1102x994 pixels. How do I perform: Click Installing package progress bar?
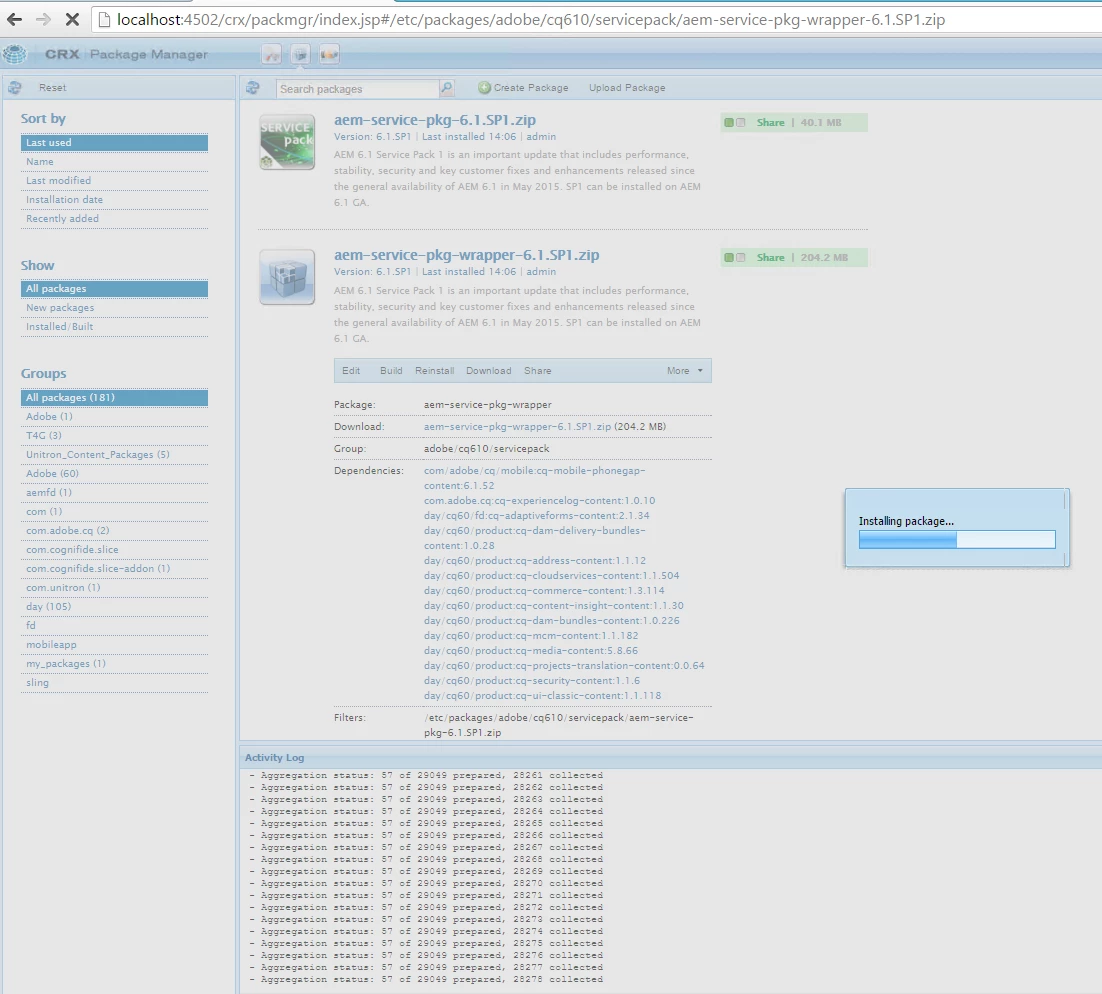pyautogui.click(x=957, y=539)
